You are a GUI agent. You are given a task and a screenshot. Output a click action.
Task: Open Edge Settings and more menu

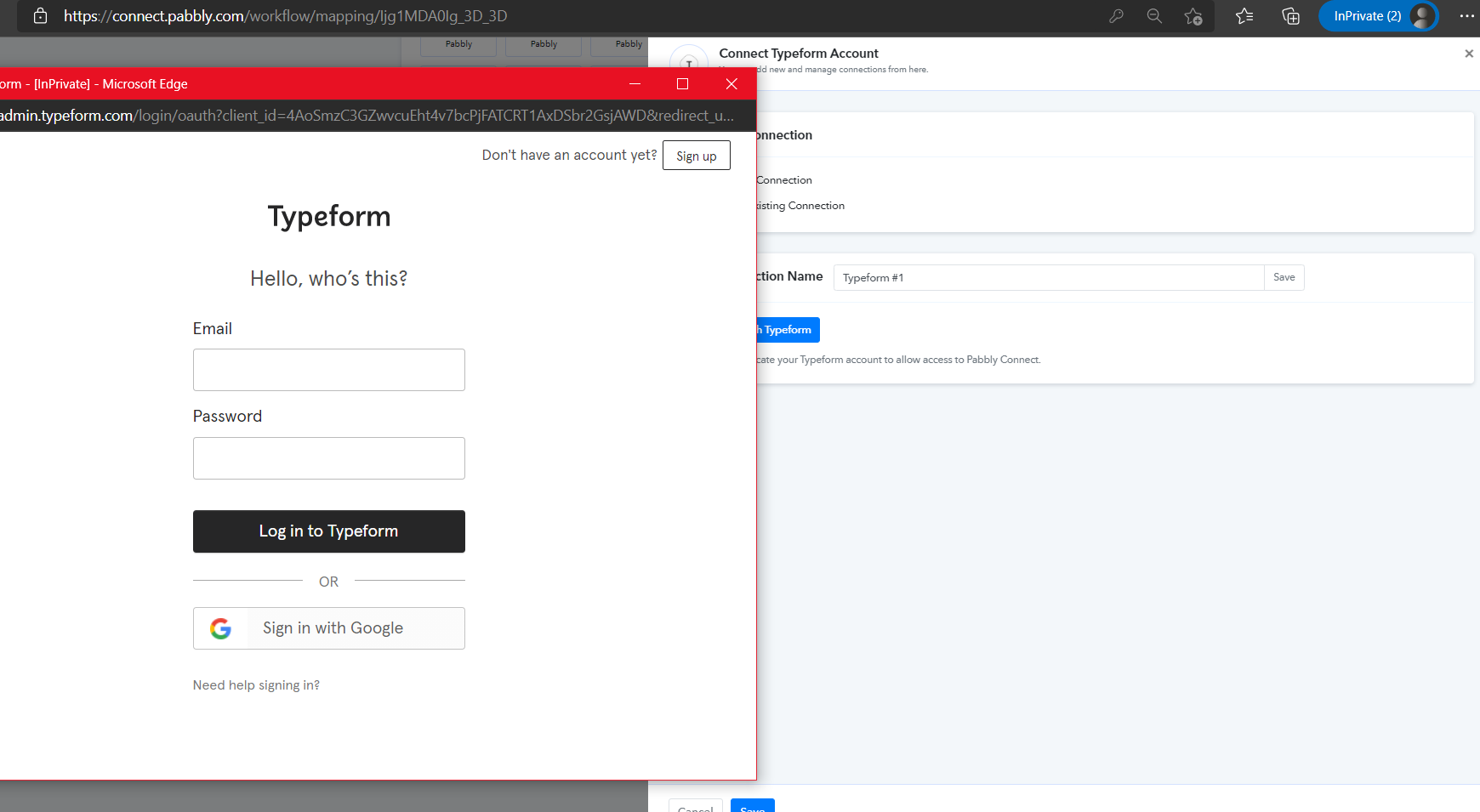(1467, 16)
